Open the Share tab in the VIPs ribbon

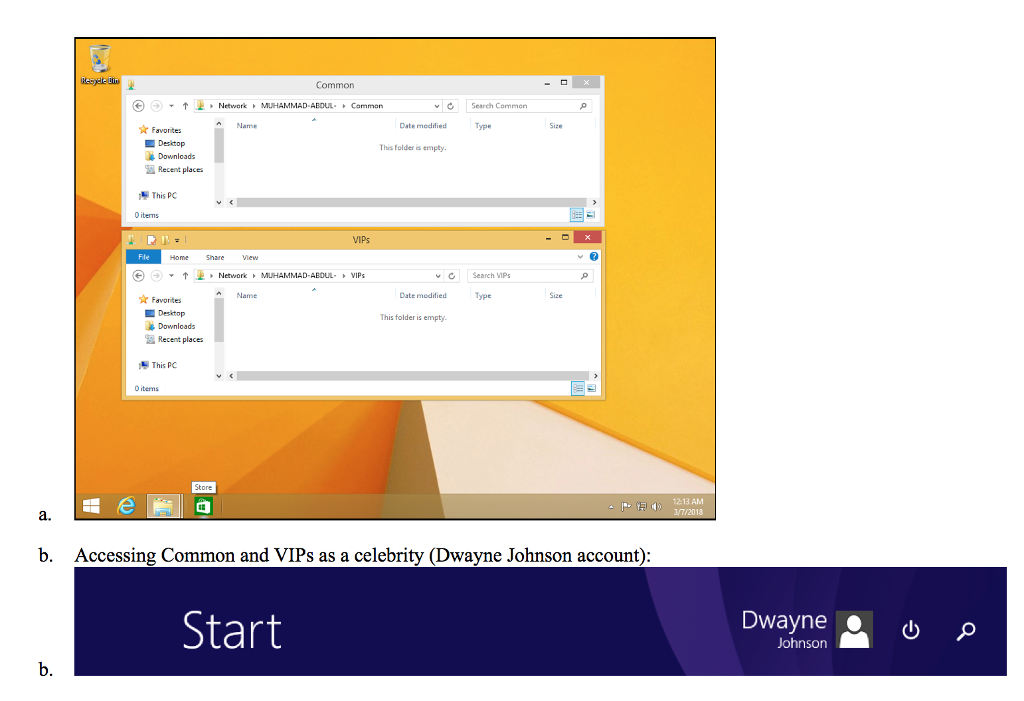point(214,258)
